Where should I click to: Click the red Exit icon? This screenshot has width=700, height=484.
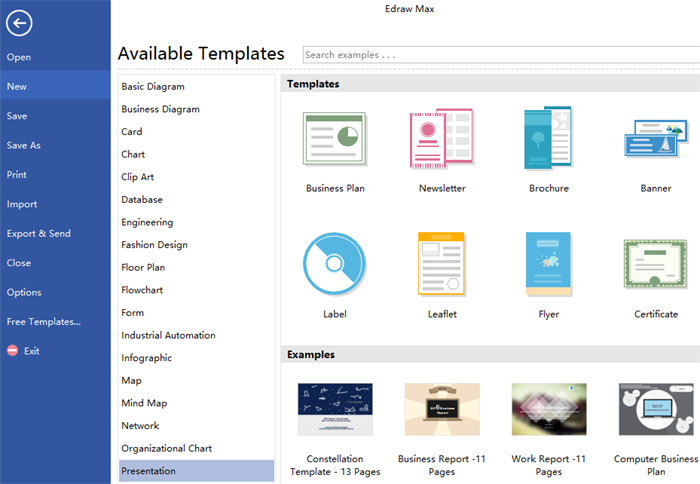(x=12, y=350)
